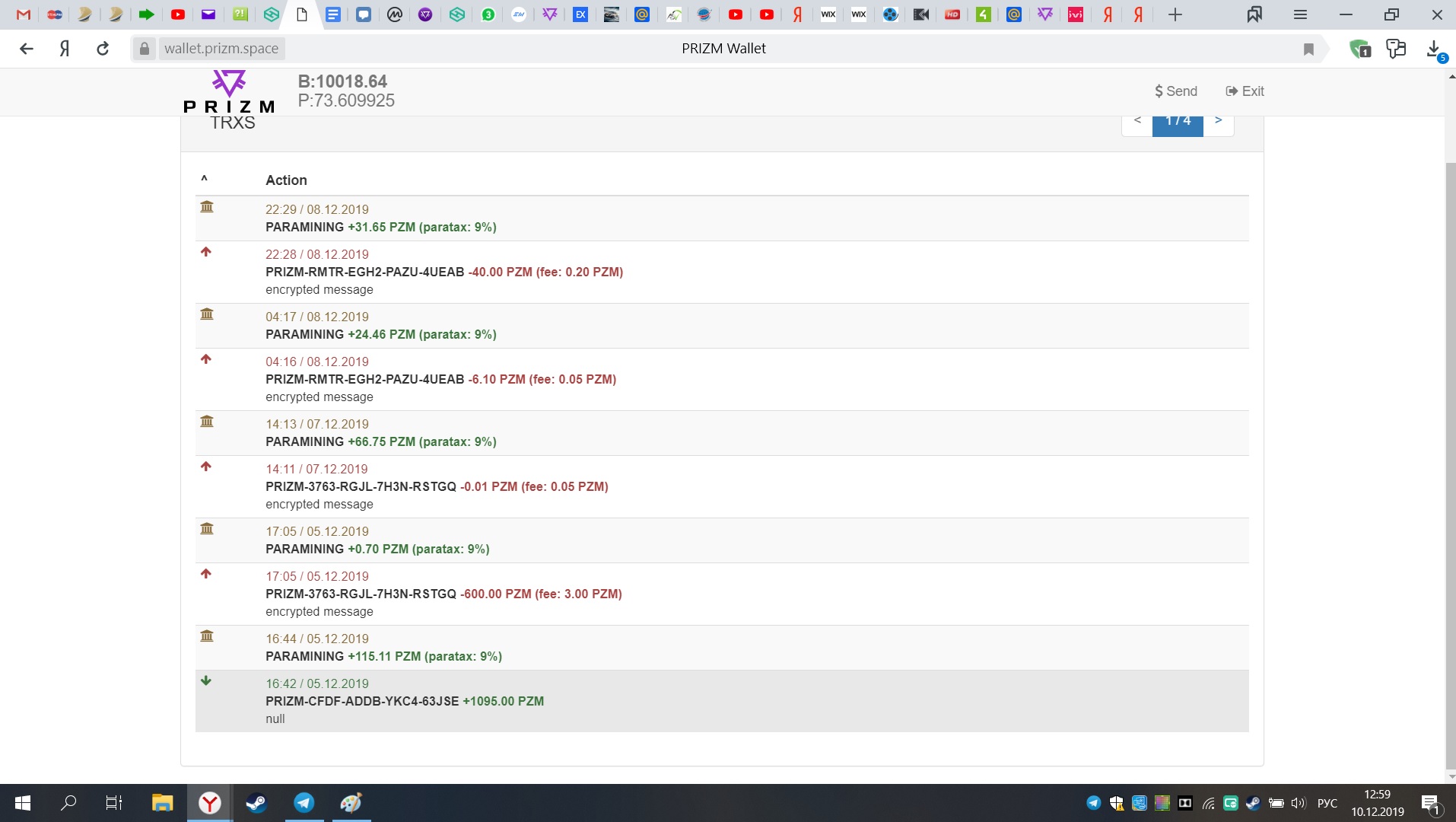The height and width of the screenshot is (822, 1456).
Task: Click the B:10018.64 balance value
Action: pos(342,81)
